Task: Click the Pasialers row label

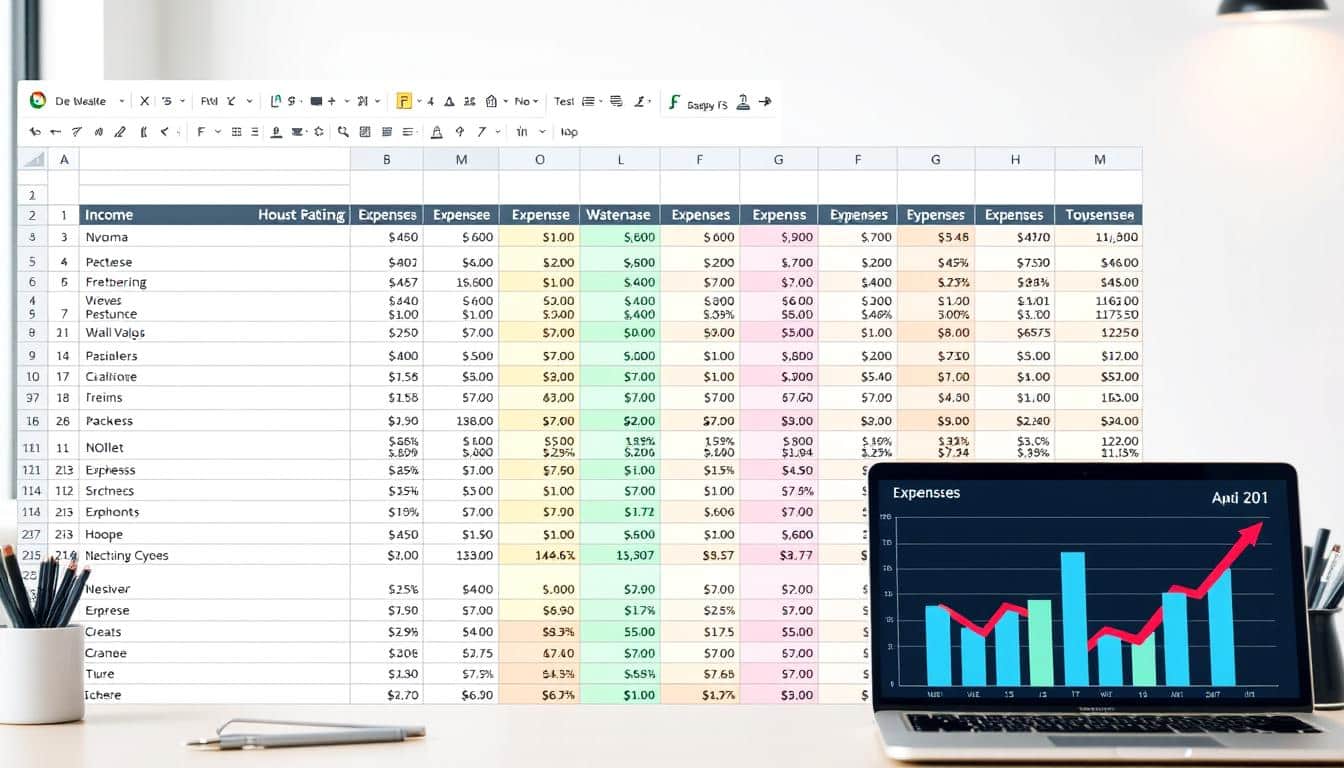Action: [x=112, y=356]
